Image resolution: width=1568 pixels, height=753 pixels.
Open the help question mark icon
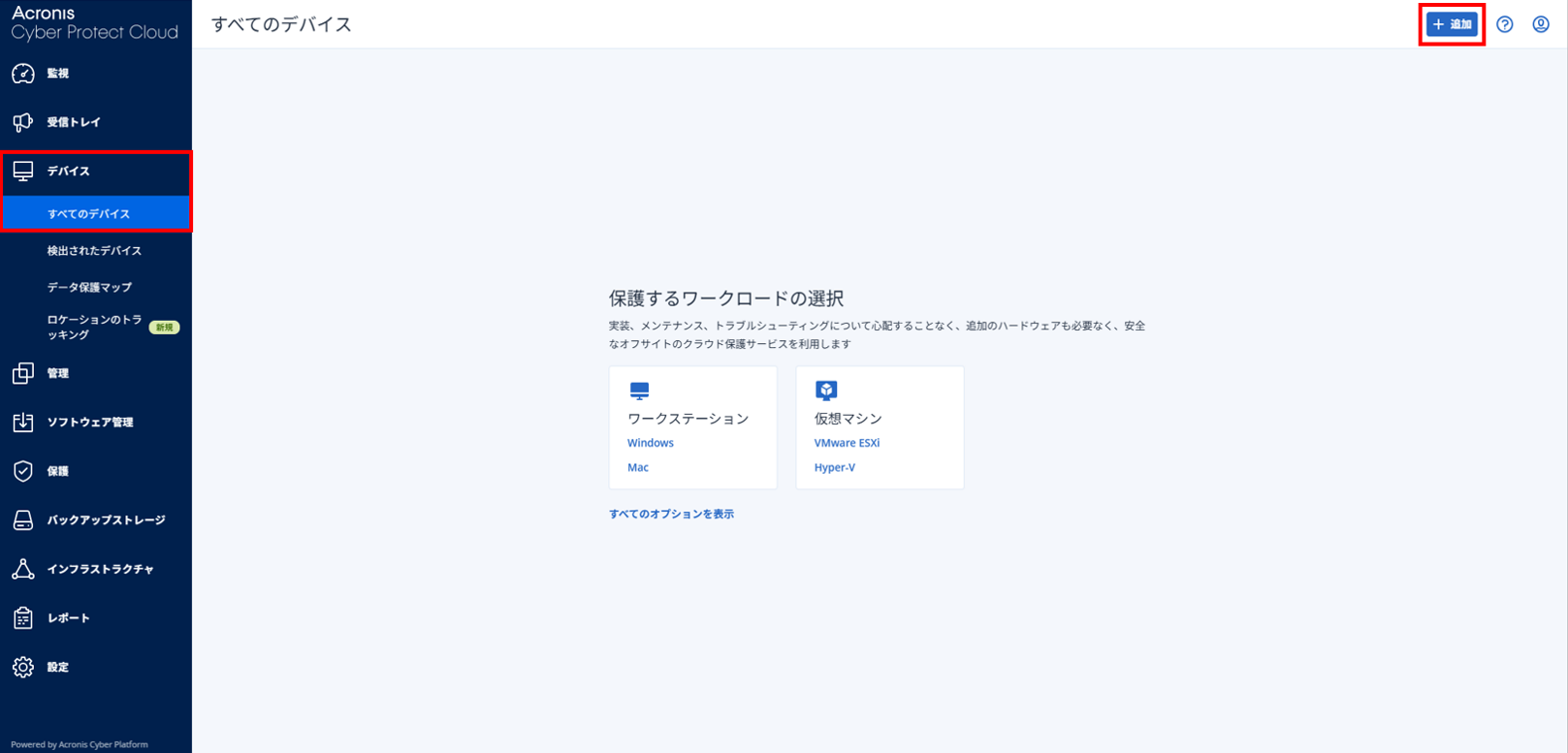pos(1504,24)
